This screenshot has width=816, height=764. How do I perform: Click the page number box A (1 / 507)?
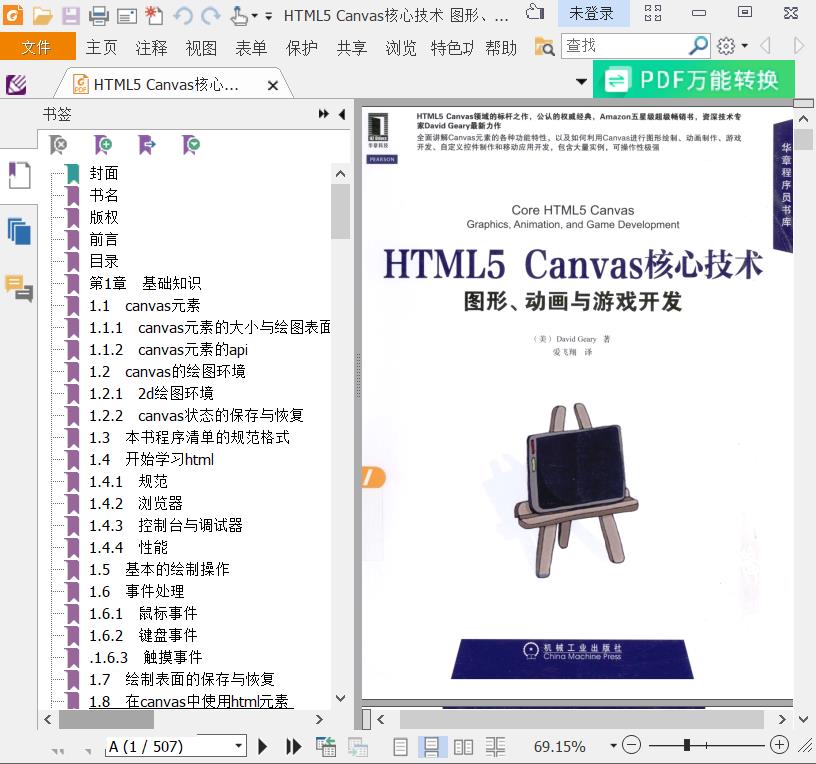click(170, 747)
